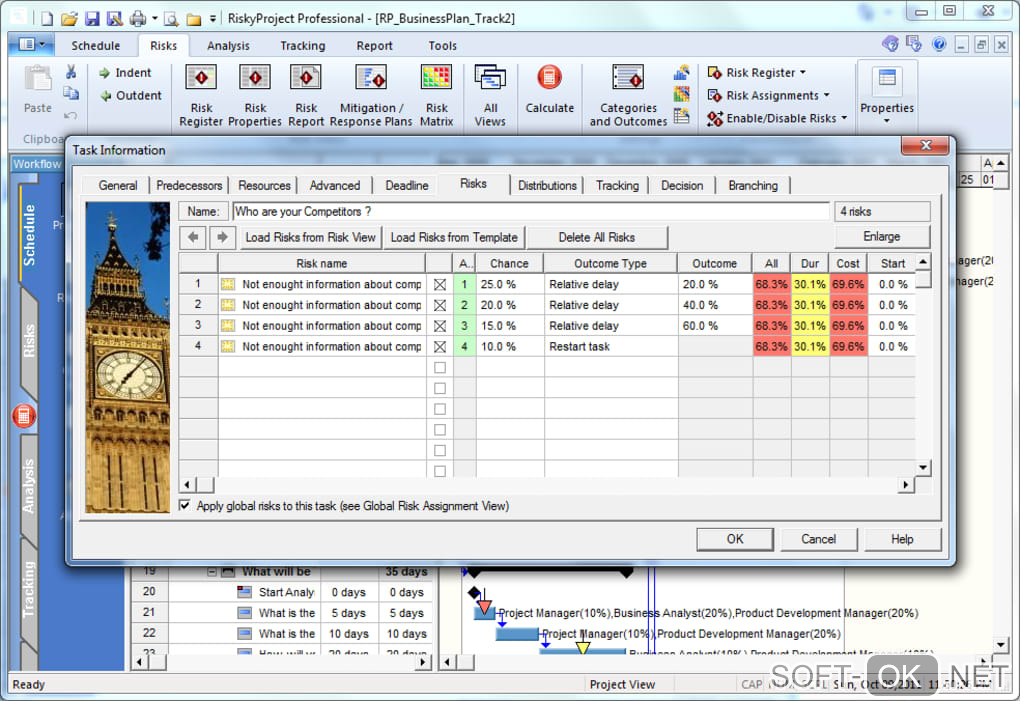Open the Risk Report ribbon icon
The width and height of the screenshot is (1020, 701).
(306, 95)
